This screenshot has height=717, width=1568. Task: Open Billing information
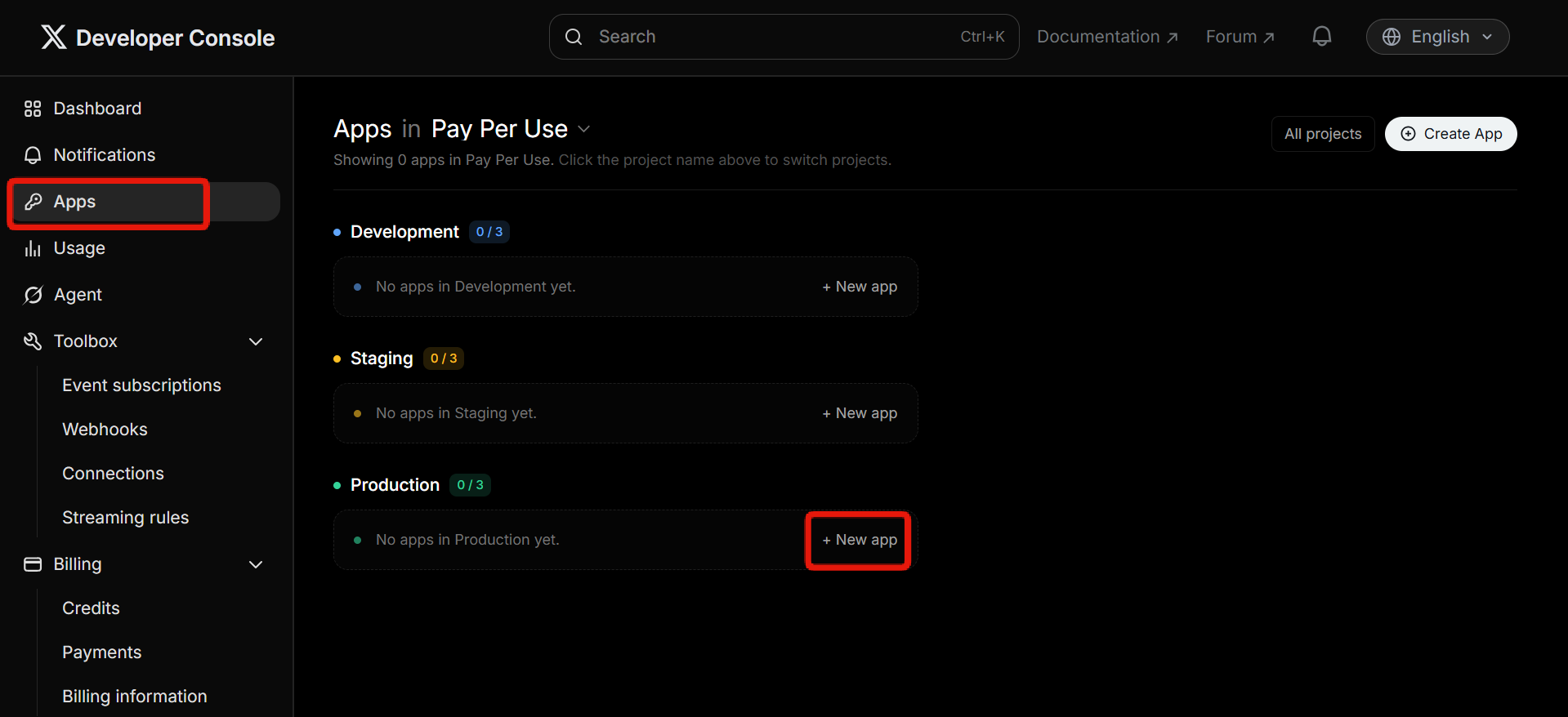tap(135, 697)
